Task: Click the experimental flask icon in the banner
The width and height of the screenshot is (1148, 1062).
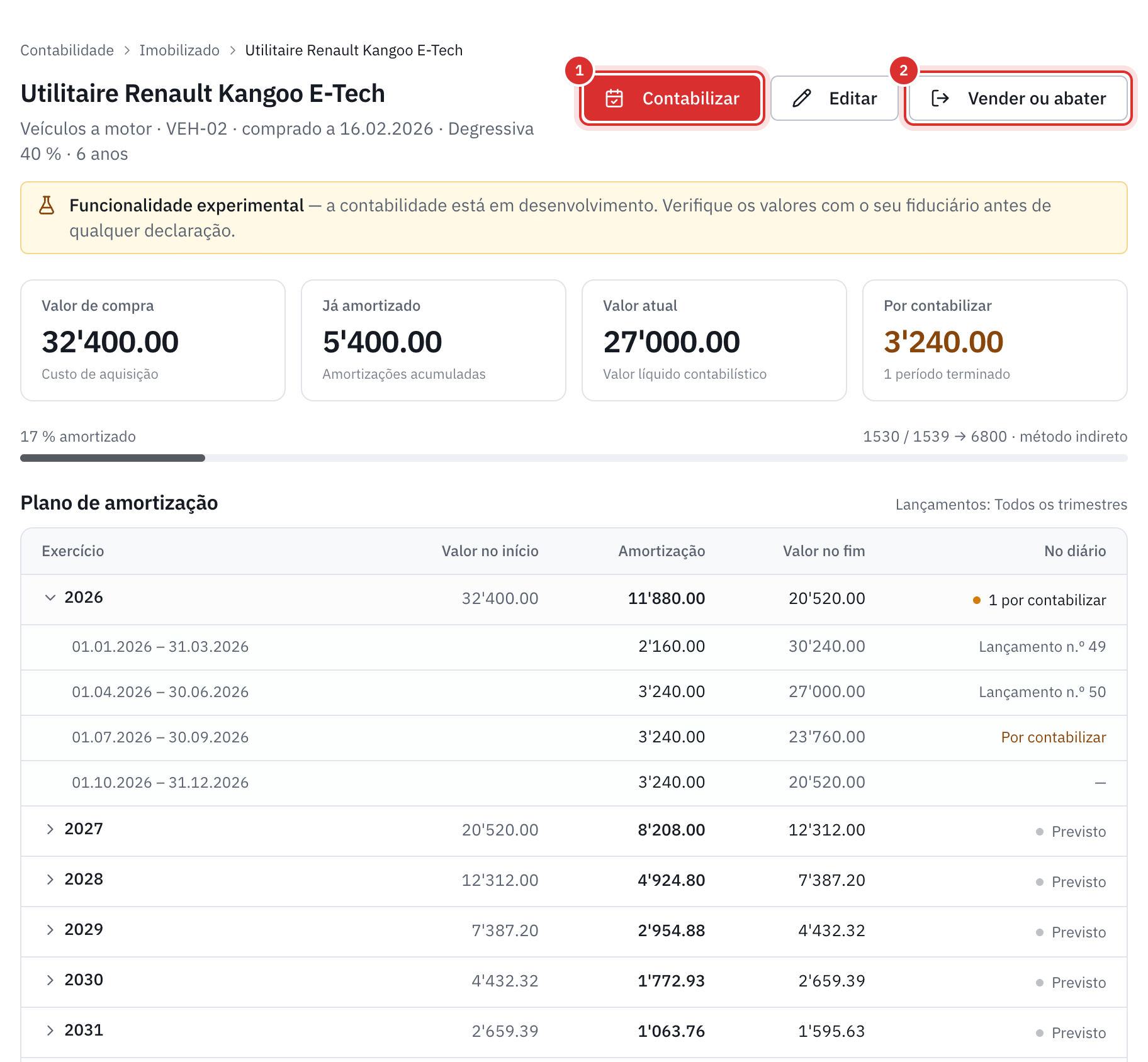Action: click(47, 205)
